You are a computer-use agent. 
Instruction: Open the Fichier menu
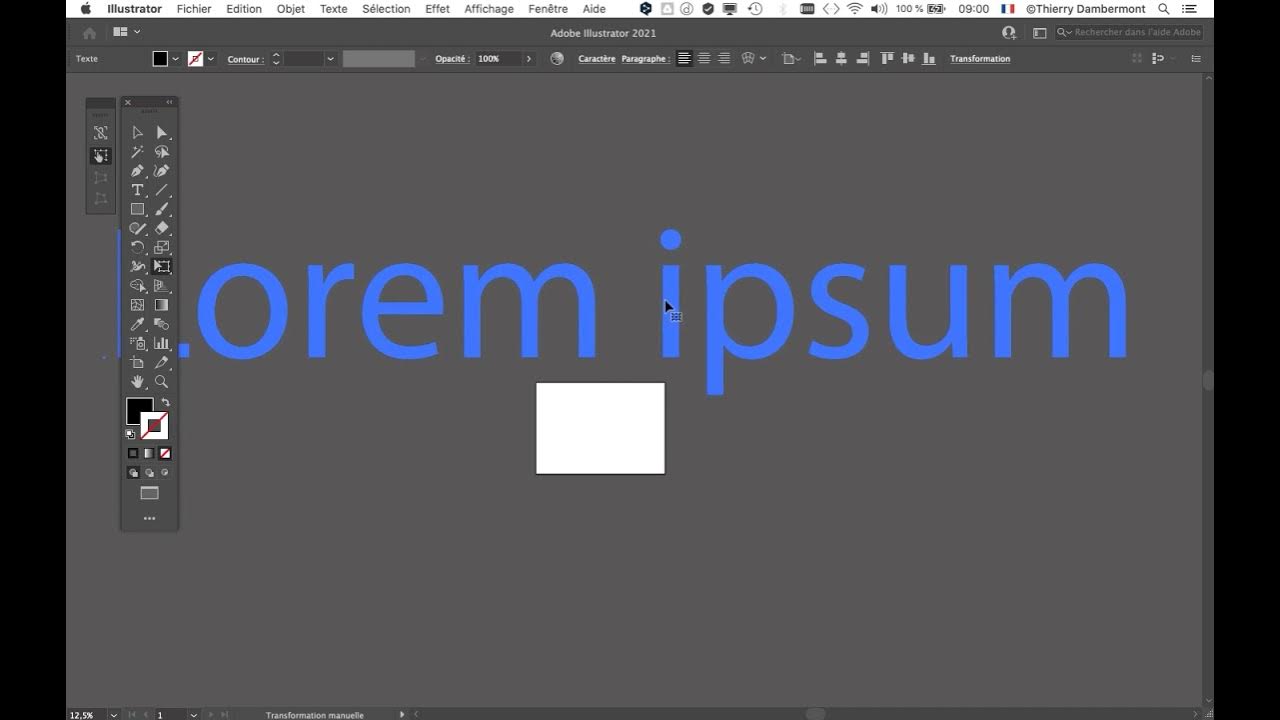(x=194, y=9)
